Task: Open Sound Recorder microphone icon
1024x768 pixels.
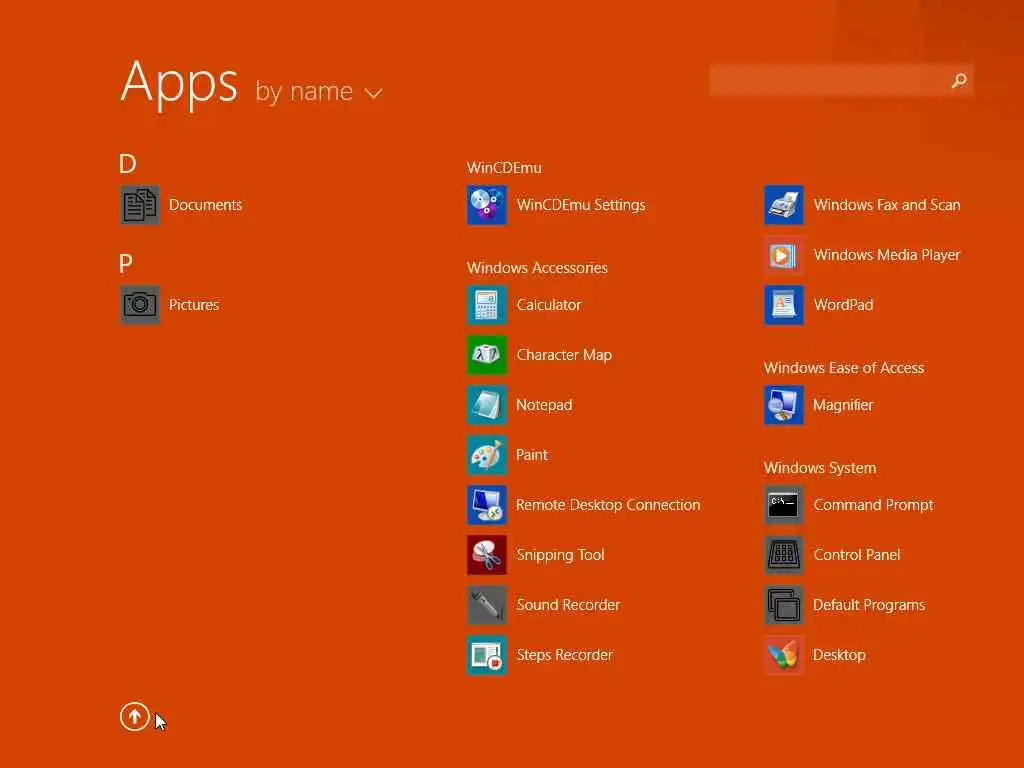Action: [x=487, y=605]
